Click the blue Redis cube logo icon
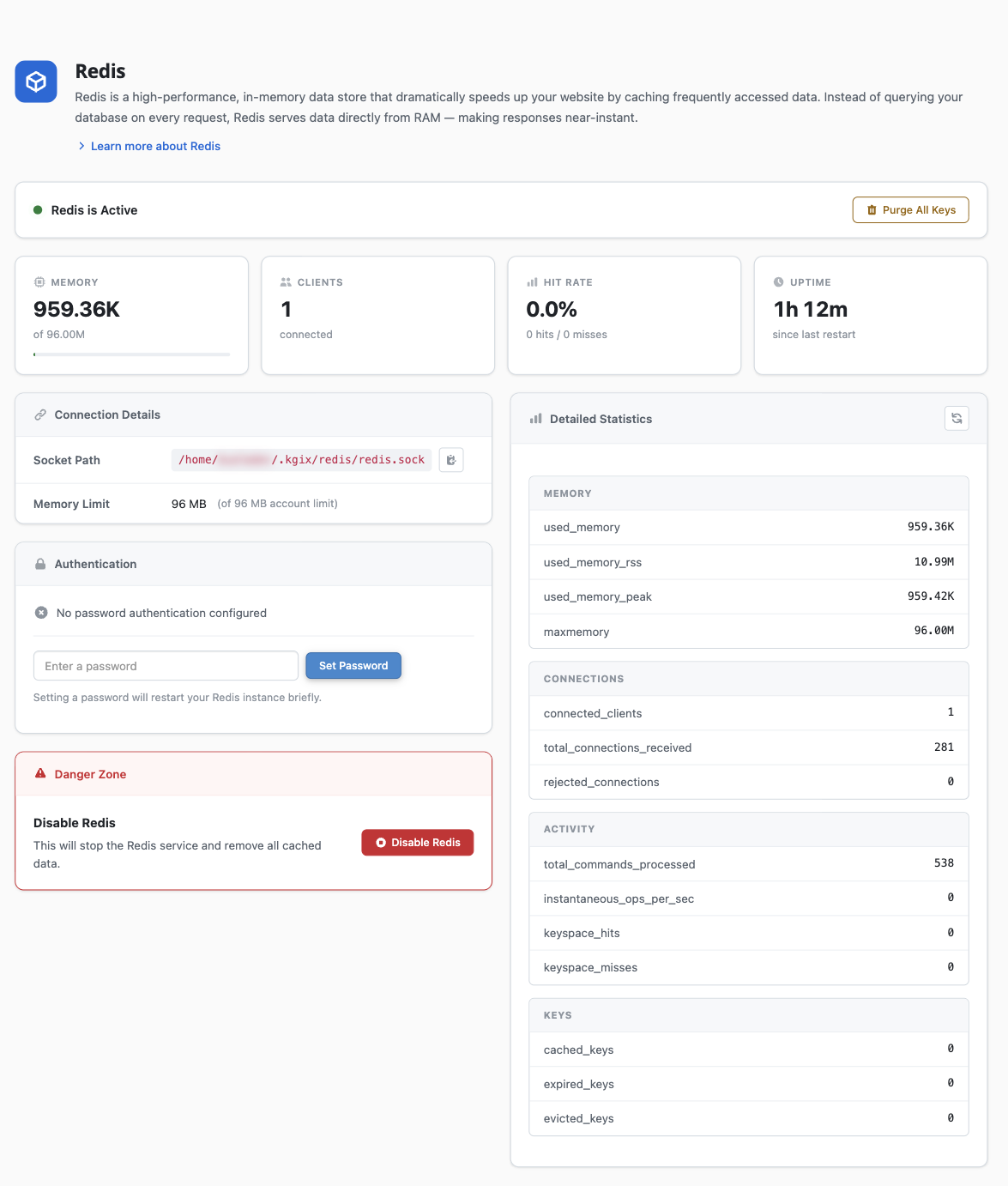 36,82
